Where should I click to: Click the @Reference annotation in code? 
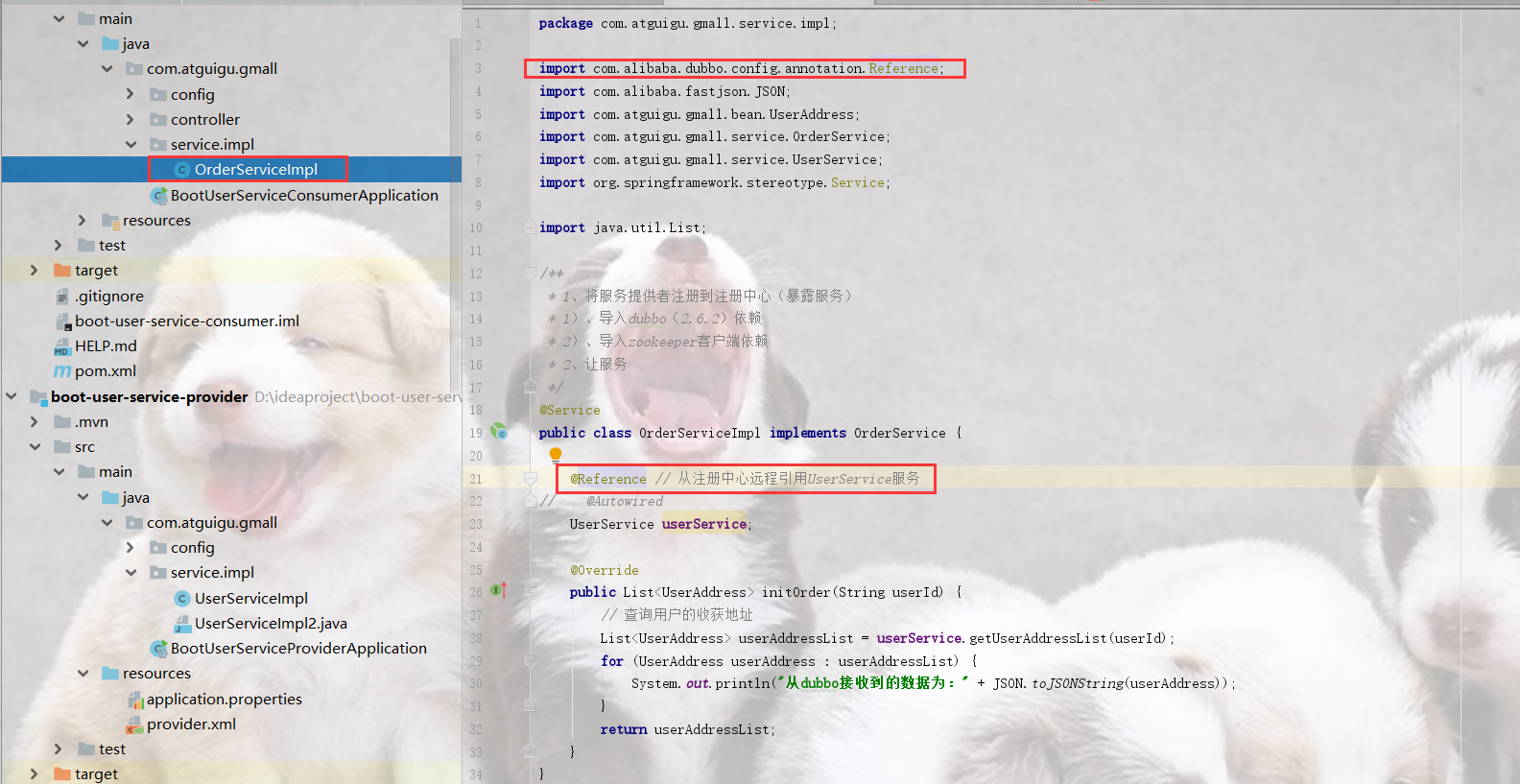[608, 479]
